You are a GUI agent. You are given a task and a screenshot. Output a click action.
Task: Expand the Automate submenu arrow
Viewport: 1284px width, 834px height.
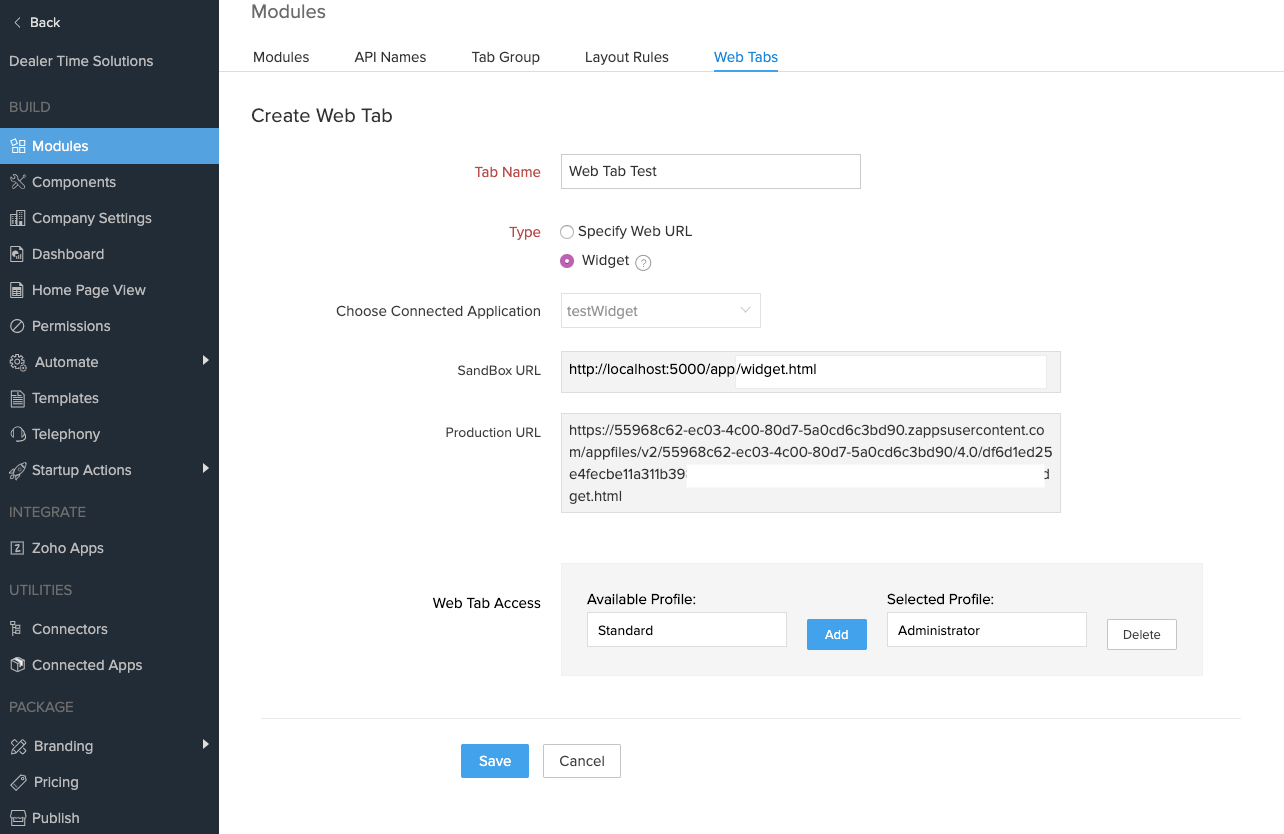[x=205, y=360]
